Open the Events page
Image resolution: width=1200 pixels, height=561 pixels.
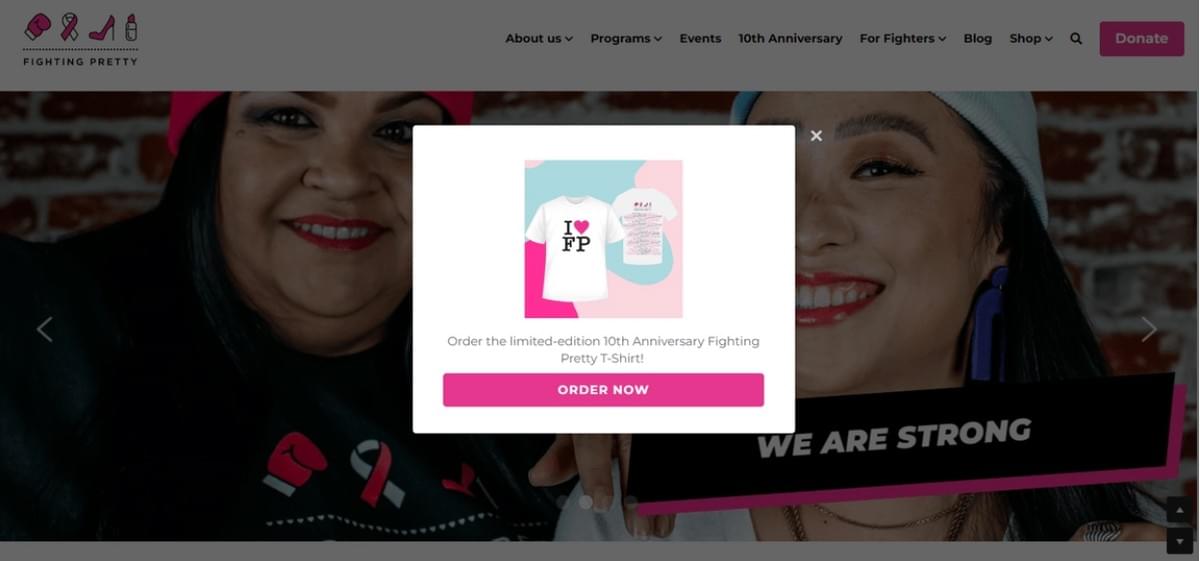pyautogui.click(x=700, y=39)
